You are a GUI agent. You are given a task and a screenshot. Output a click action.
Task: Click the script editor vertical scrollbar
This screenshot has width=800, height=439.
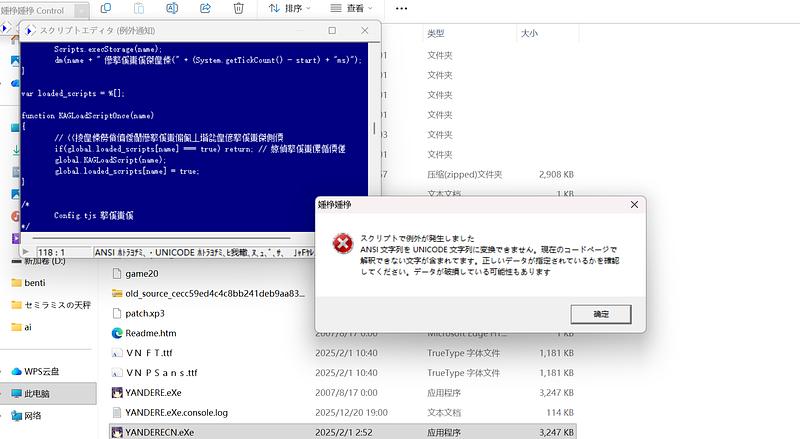(376, 130)
